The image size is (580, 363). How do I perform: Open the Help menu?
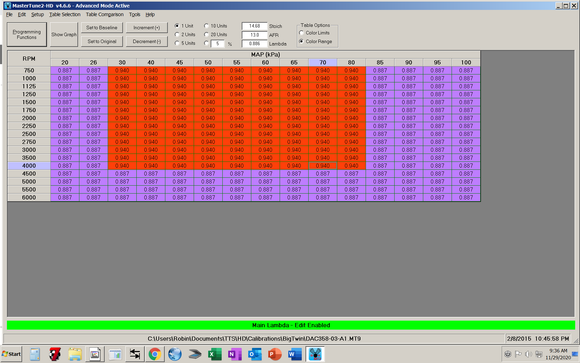click(150, 14)
